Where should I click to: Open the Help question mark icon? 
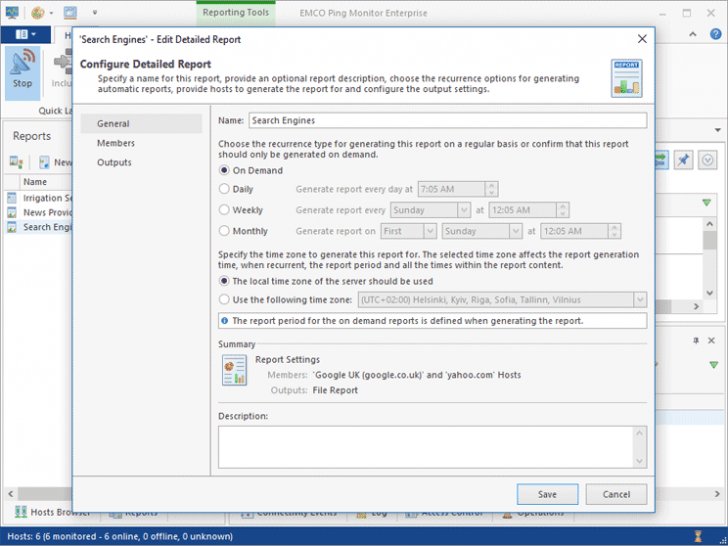[x=715, y=34]
